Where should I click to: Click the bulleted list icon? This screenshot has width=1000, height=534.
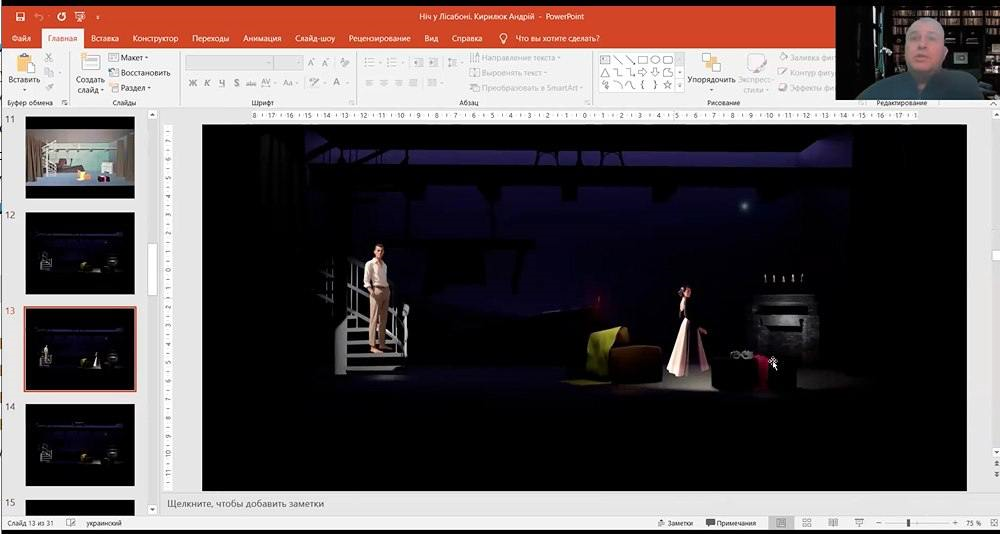pos(371,63)
